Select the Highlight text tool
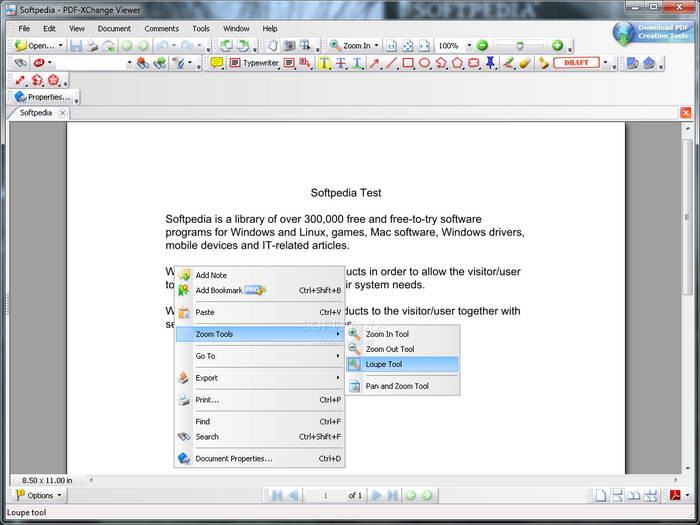 click(324, 63)
